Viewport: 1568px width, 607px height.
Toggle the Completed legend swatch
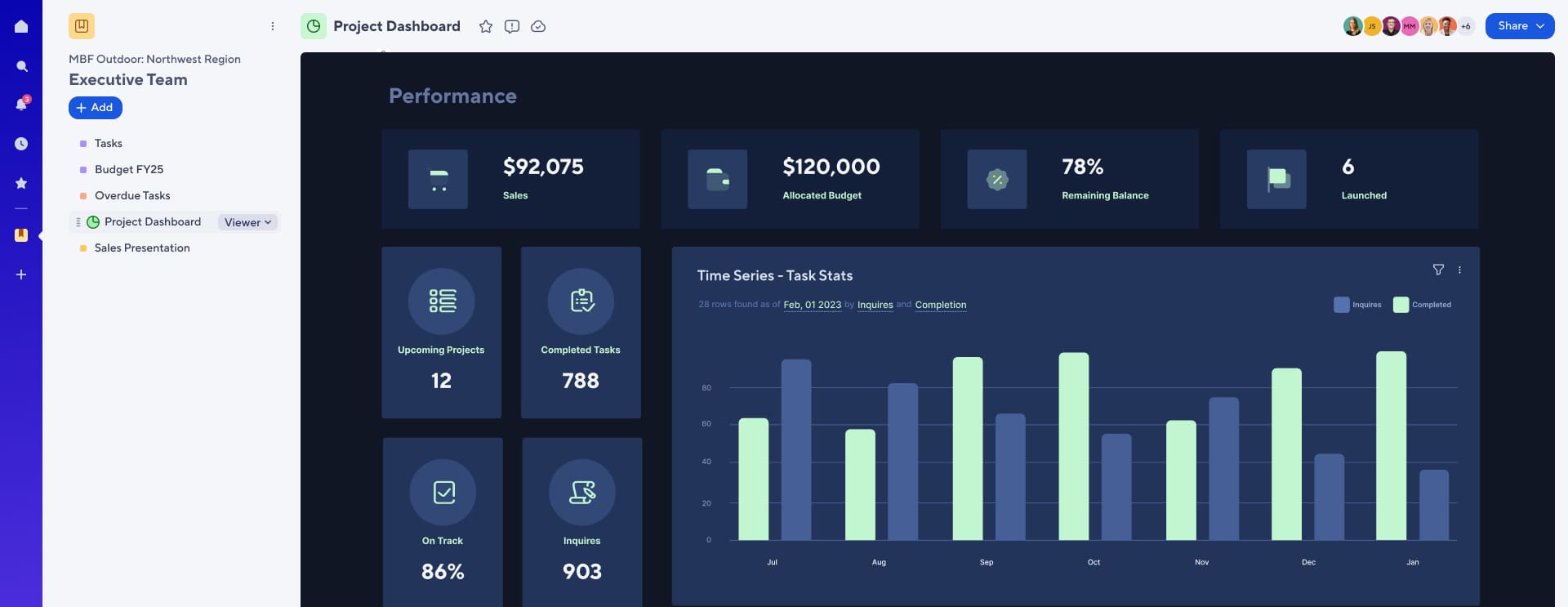(1401, 305)
